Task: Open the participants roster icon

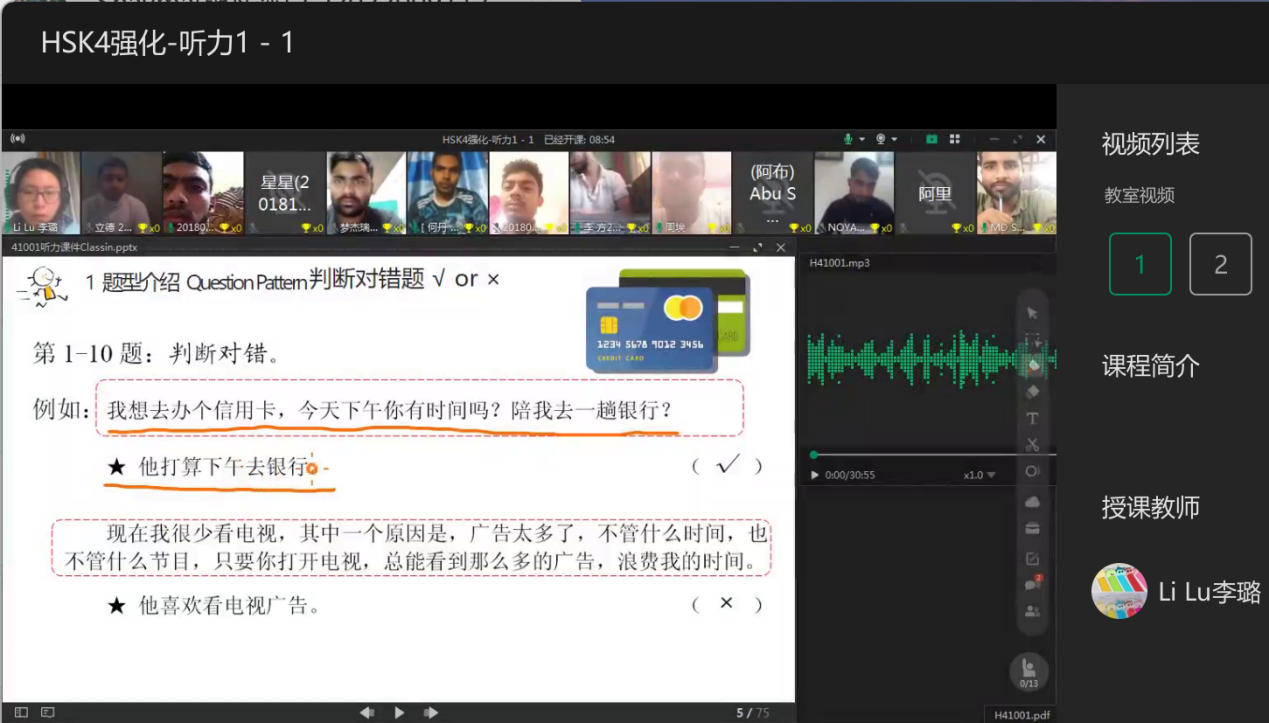Action: 1032,611
